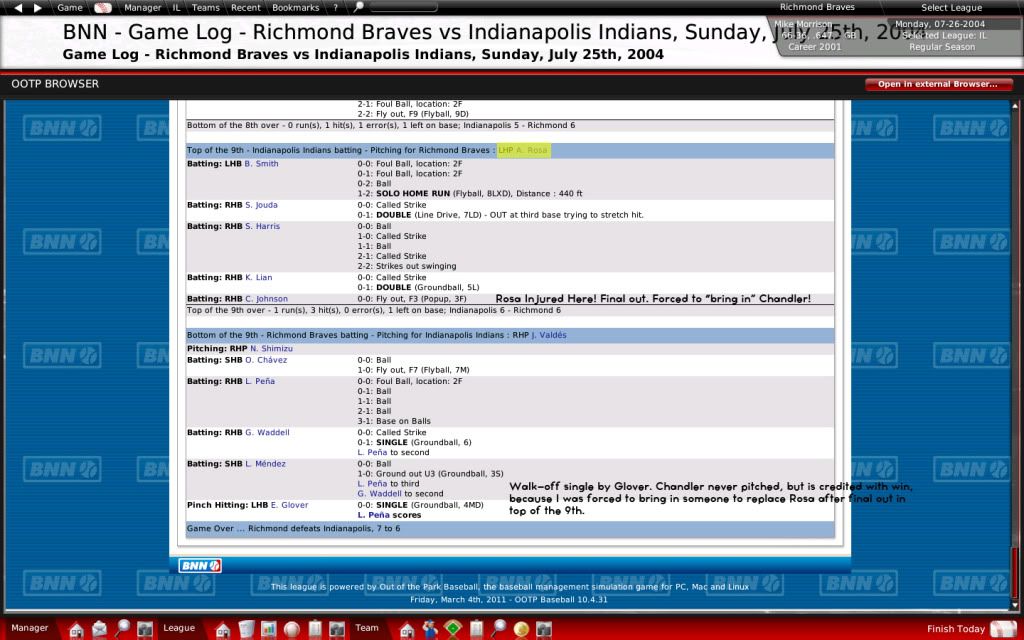Expand the Teams menu
This screenshot has height=640, width=1024.
coord(206,7)
